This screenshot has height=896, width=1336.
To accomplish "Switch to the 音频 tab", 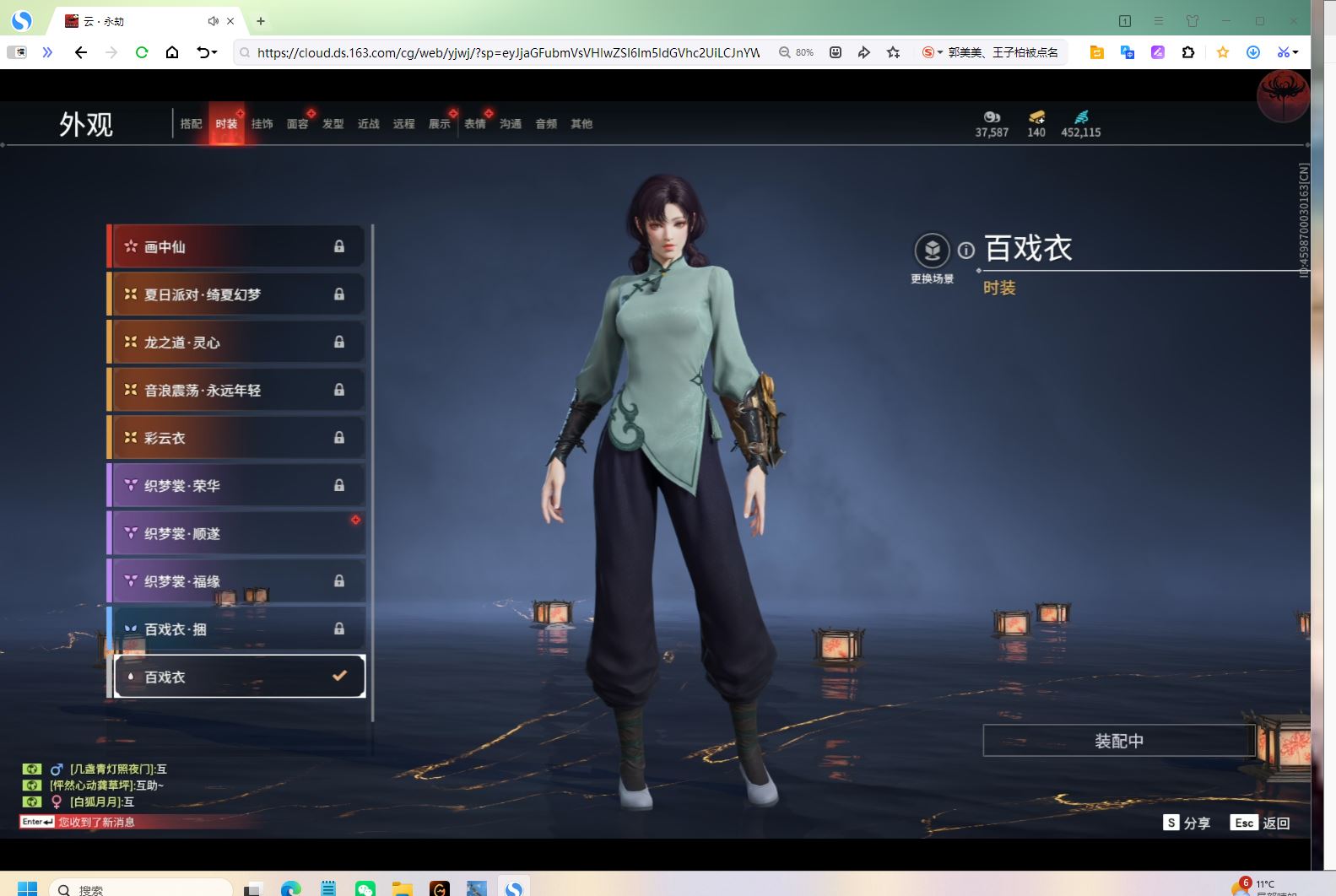I will 546,124.
